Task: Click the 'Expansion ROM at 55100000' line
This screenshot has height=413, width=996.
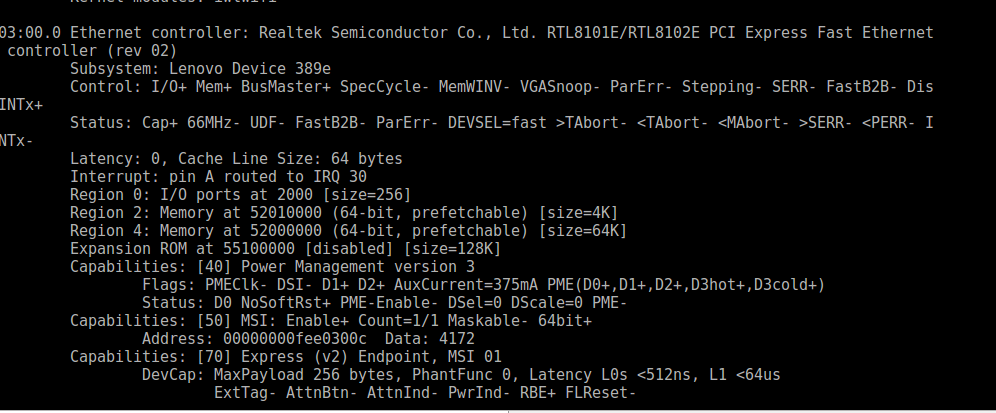Action: [185, 249]
